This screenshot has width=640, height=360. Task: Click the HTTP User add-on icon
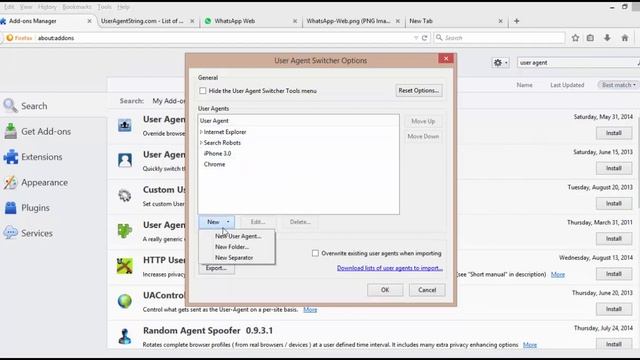[124, 266]
